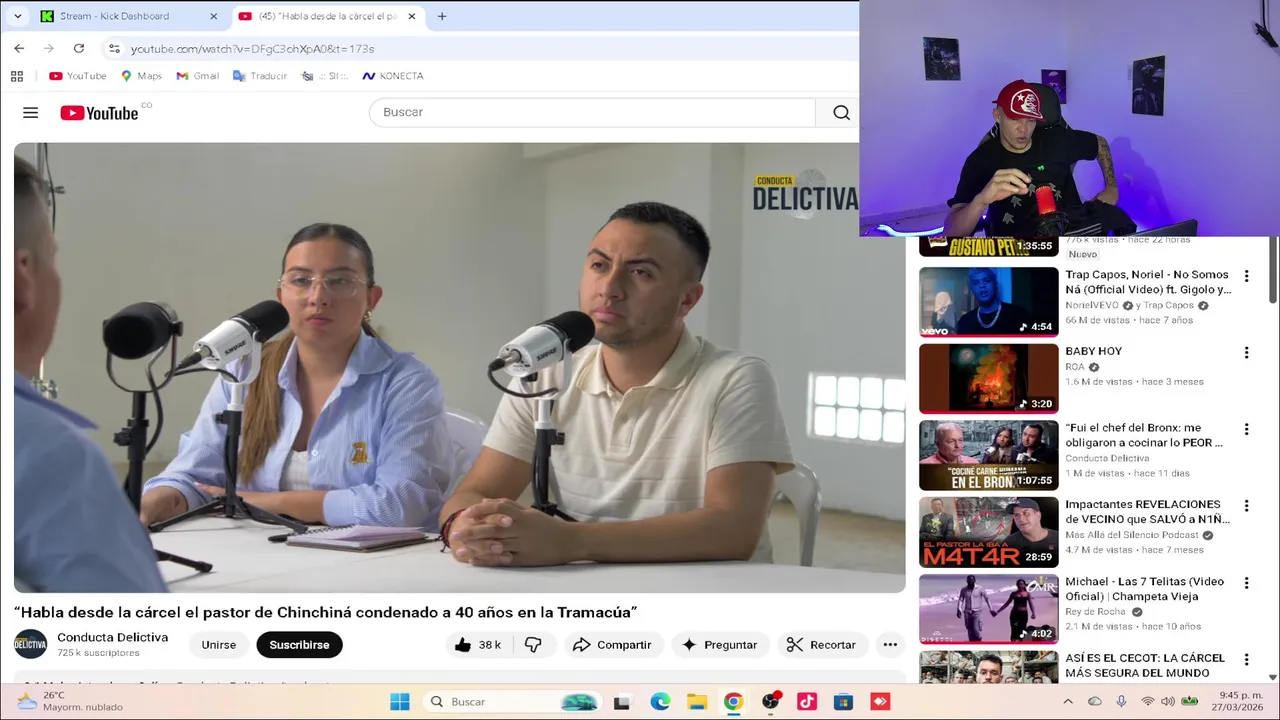1280x720 pixels.
Task: Open TikTok app from taskbar
Action: 807,702
